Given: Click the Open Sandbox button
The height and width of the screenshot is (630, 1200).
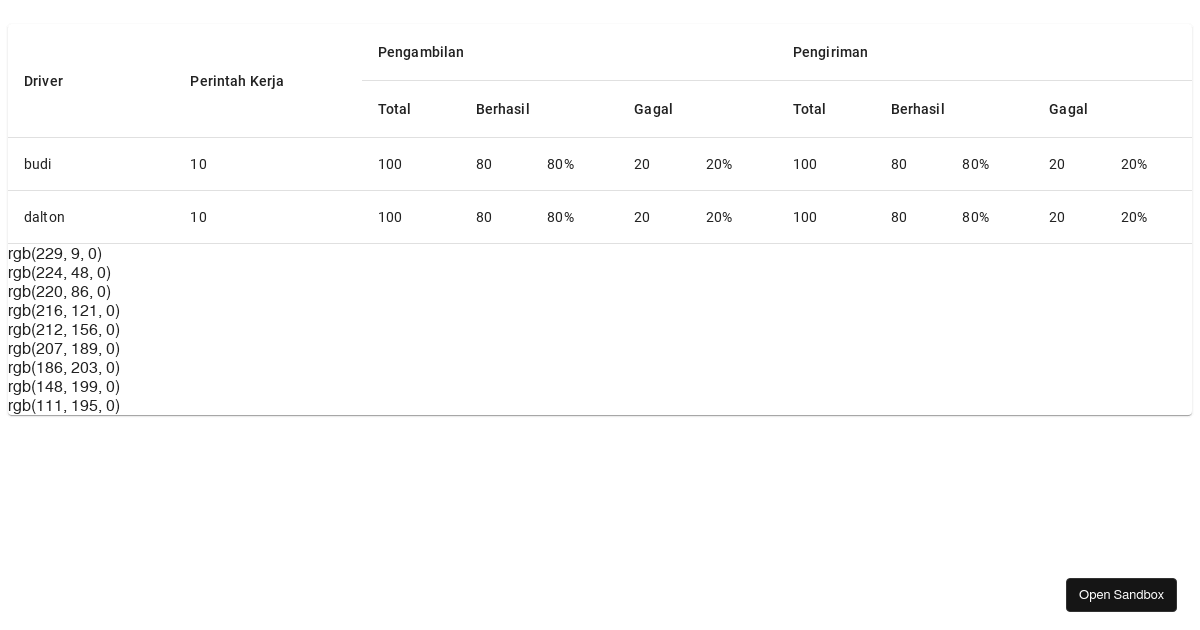Looking at the screenshot, I should pyautogui.click(x=1121, y=595).
